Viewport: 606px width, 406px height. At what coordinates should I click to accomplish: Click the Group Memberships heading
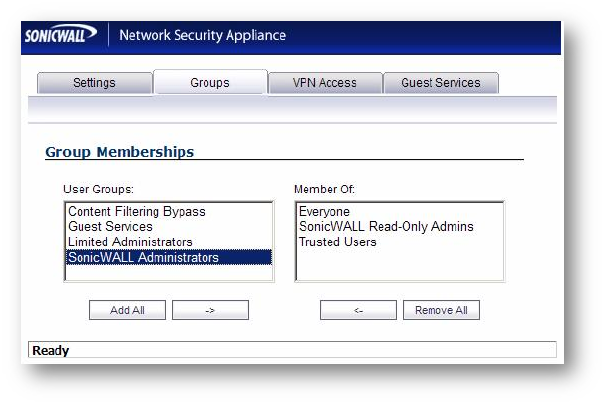tap(119, 152)
